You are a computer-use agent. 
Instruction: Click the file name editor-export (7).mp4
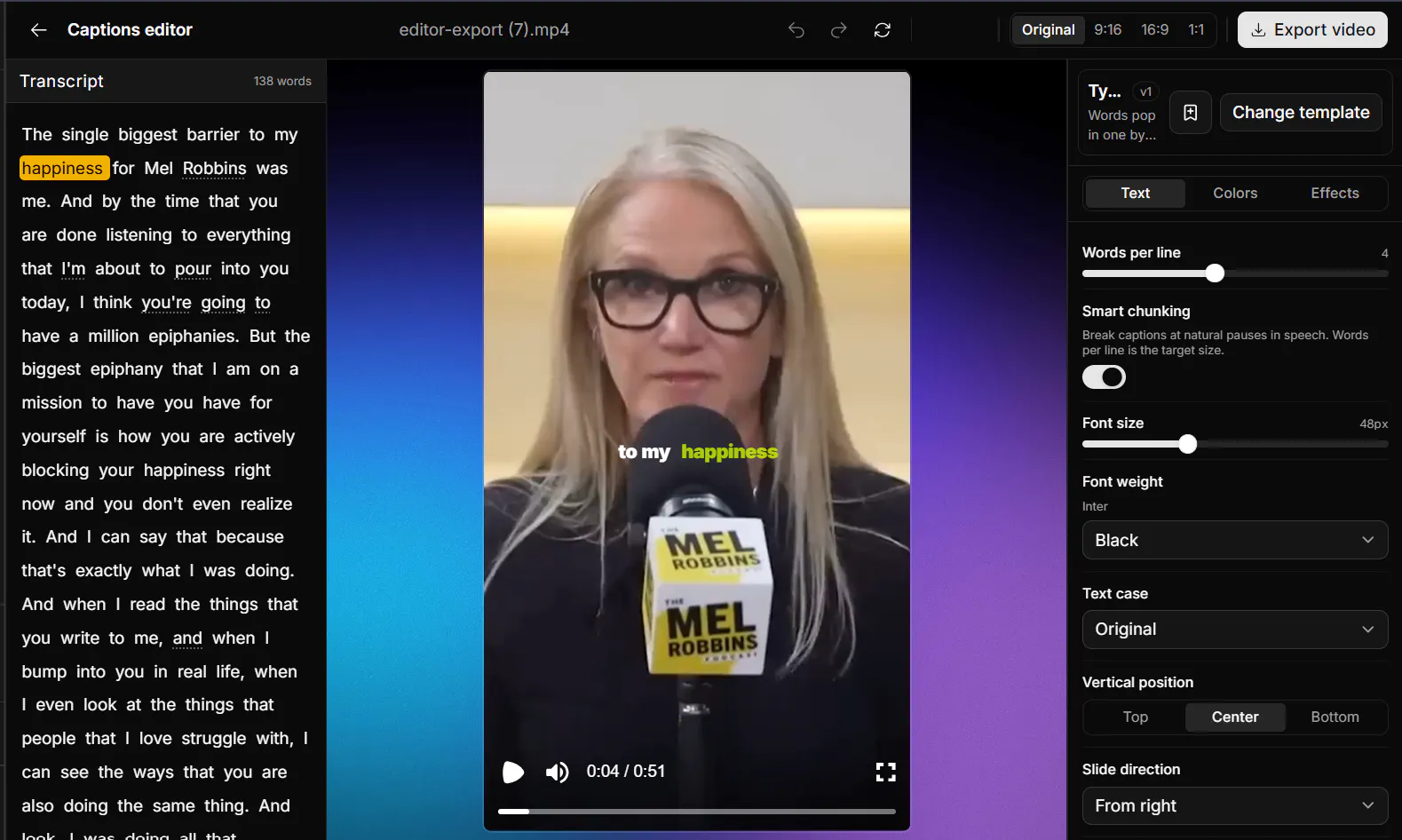(485, 30)
